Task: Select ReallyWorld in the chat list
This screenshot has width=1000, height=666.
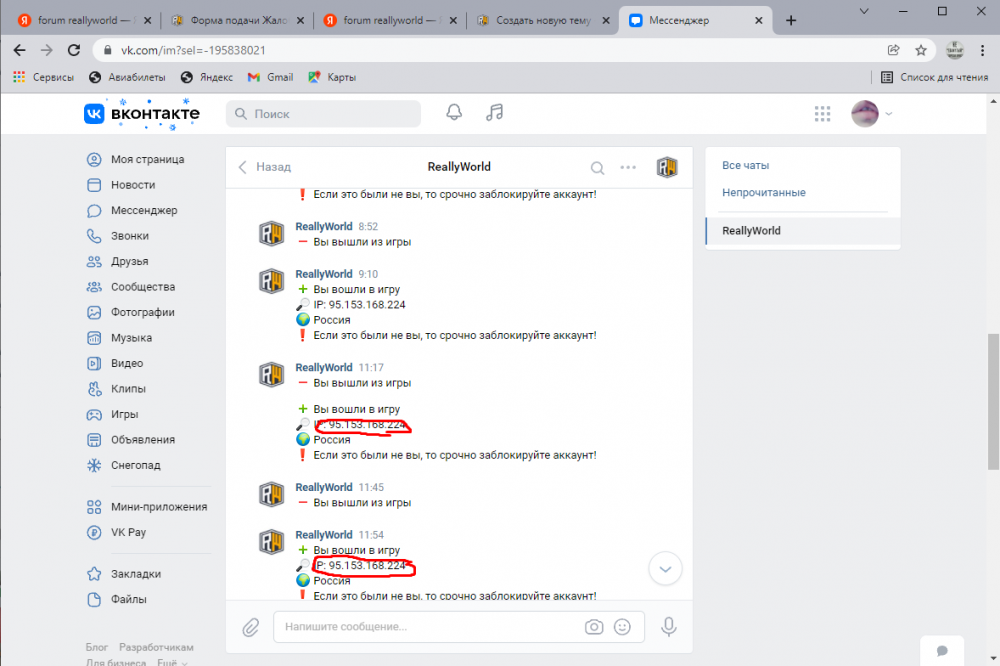Action: [803, 231]
